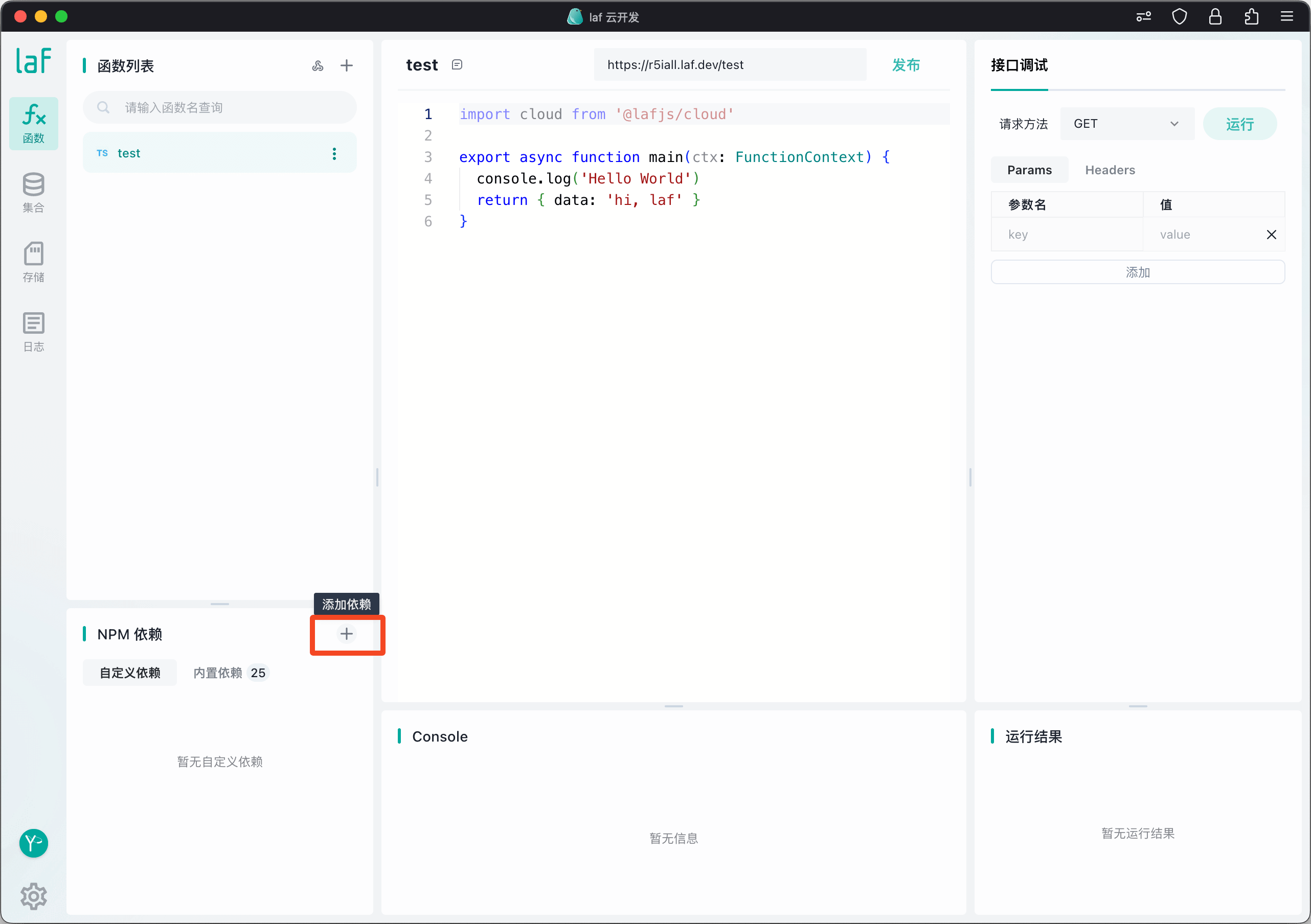Screen dimensions: 1311x924
Task: Switch to the Headers tab
Action: [1110, 170]
